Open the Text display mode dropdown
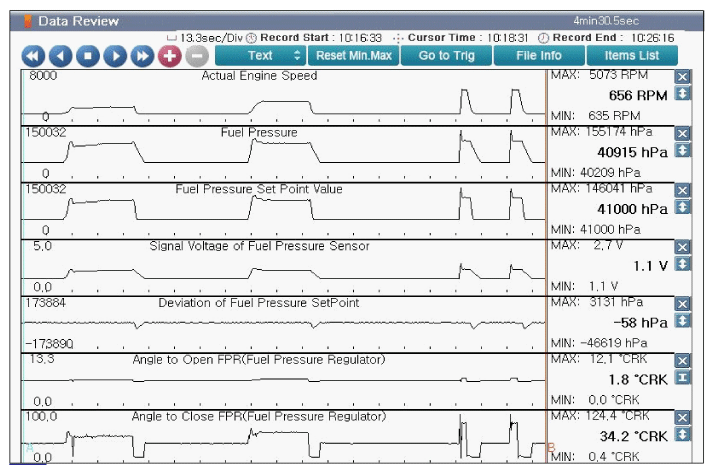The width and height of the screenshot is (714, 474). (259, 55)
